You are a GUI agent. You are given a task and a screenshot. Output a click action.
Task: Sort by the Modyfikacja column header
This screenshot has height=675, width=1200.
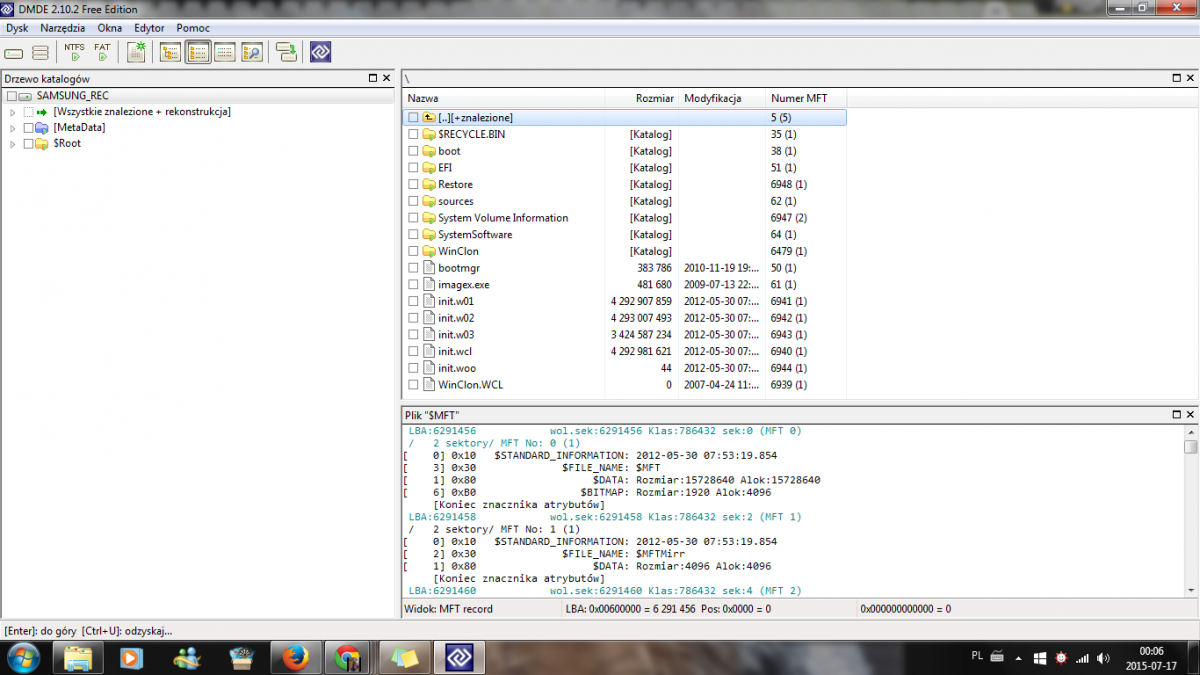click(x=722, y=98)
